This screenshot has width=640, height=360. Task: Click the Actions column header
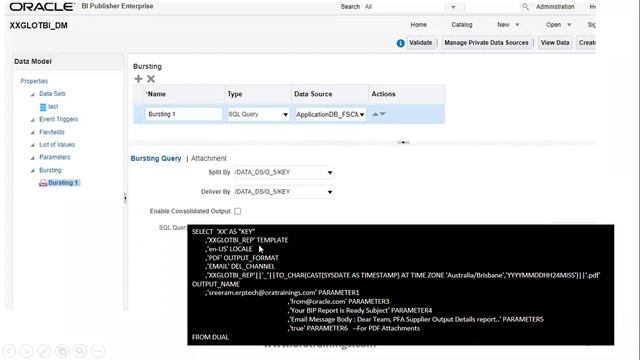click(x=383, y=94)
